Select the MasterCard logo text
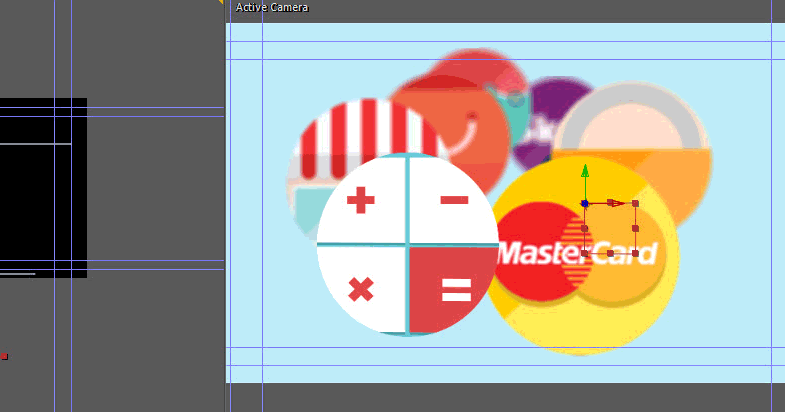The image size is (785, 412). point(577,252)
